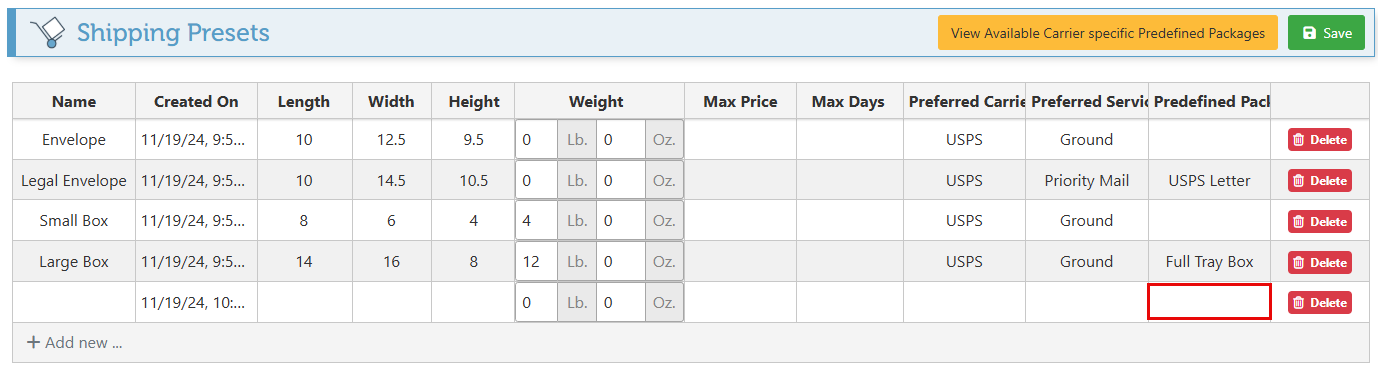This screenshot has width=1378, height=372.
Task: Click the empty Name cell in new row
Action: click(x=74, y=302)
